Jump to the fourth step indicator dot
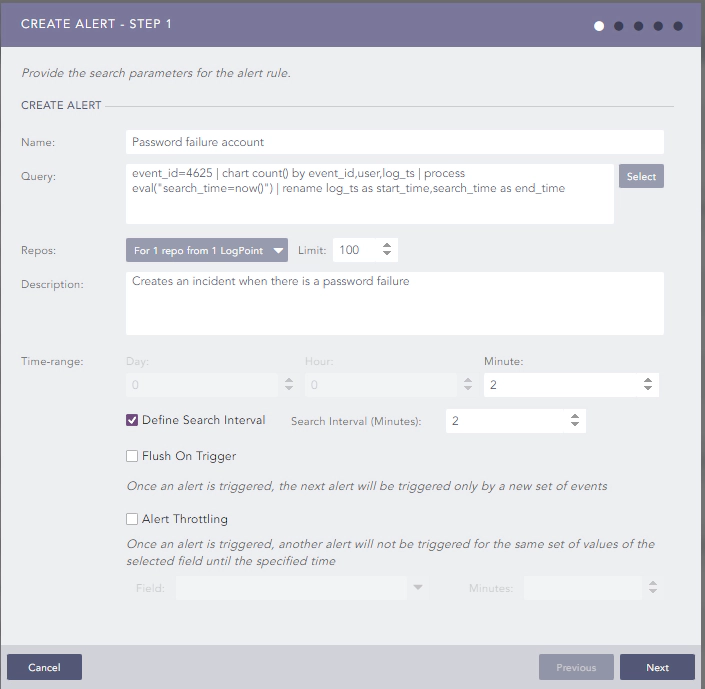The height and width of the screenshot is (689, 705). pyautogui.click(x=658, y=26)
